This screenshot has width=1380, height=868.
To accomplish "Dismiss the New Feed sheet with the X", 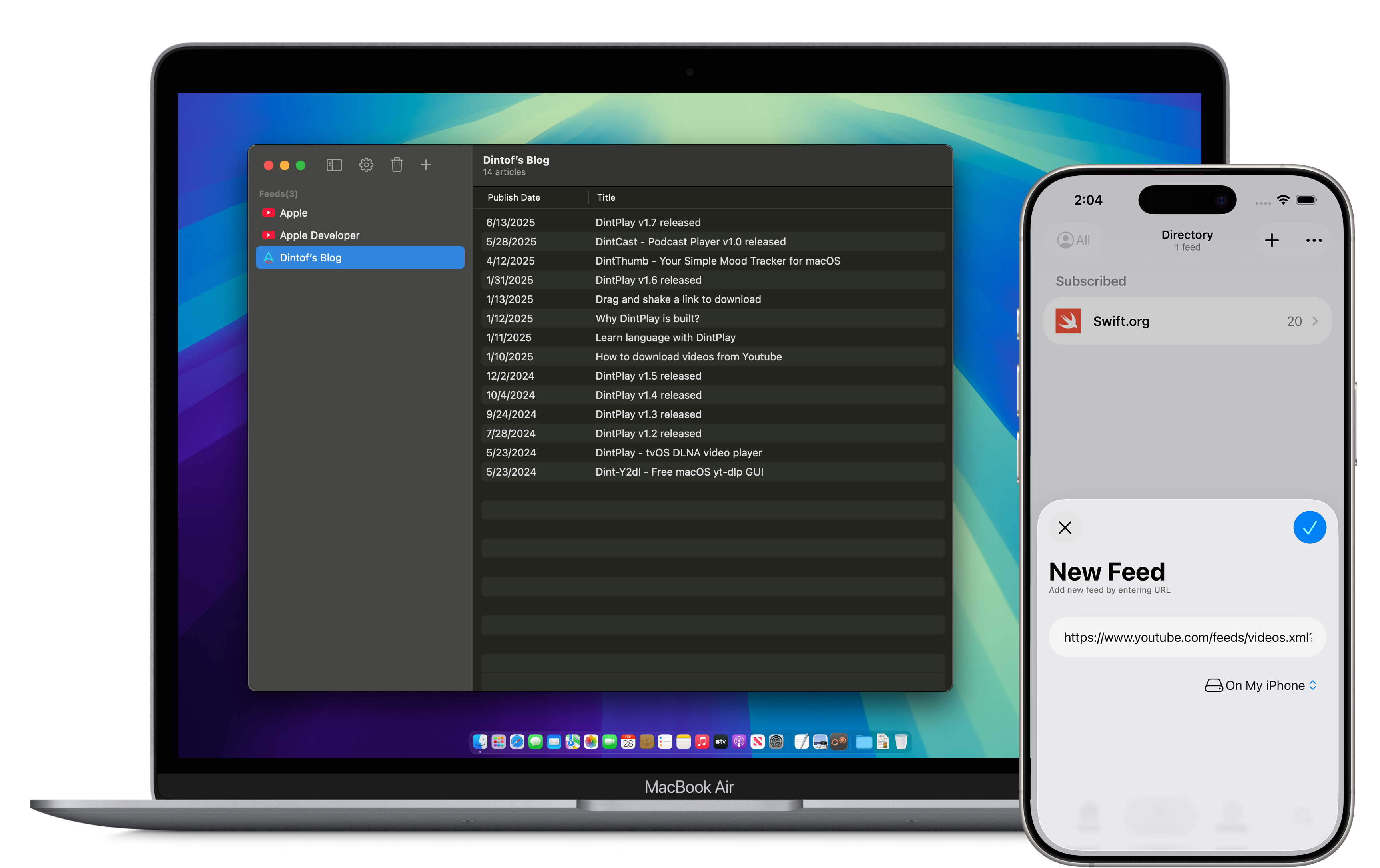I will coord(1065,527).
